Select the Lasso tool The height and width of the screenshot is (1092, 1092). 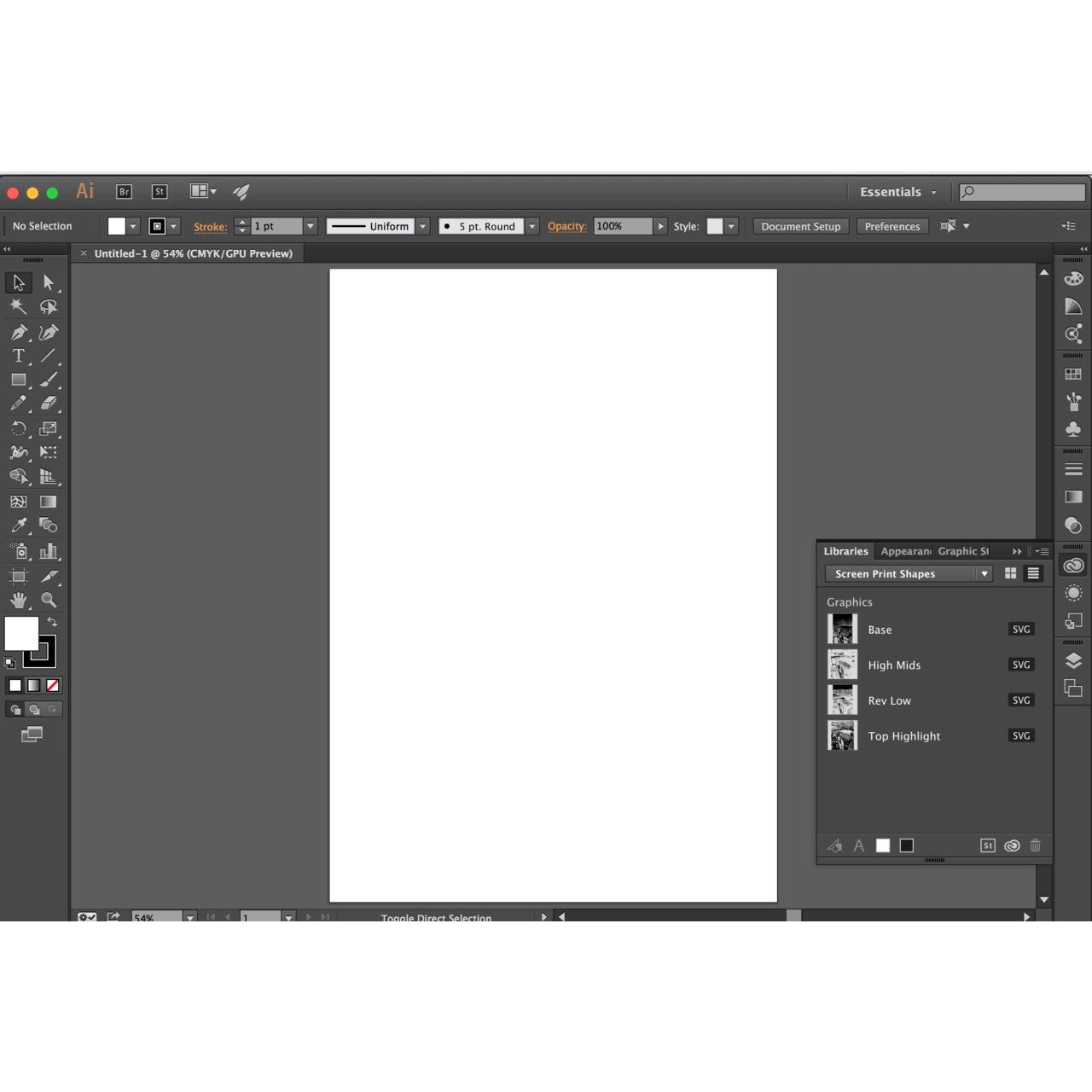coord(49,306)
